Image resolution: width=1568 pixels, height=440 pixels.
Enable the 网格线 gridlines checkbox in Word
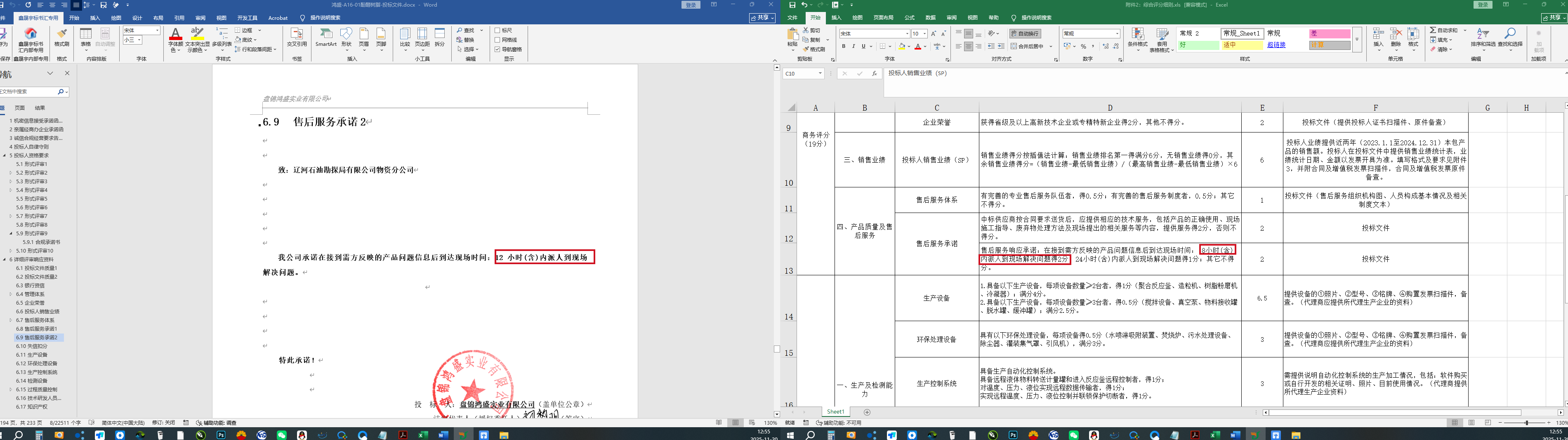point(498,40)
